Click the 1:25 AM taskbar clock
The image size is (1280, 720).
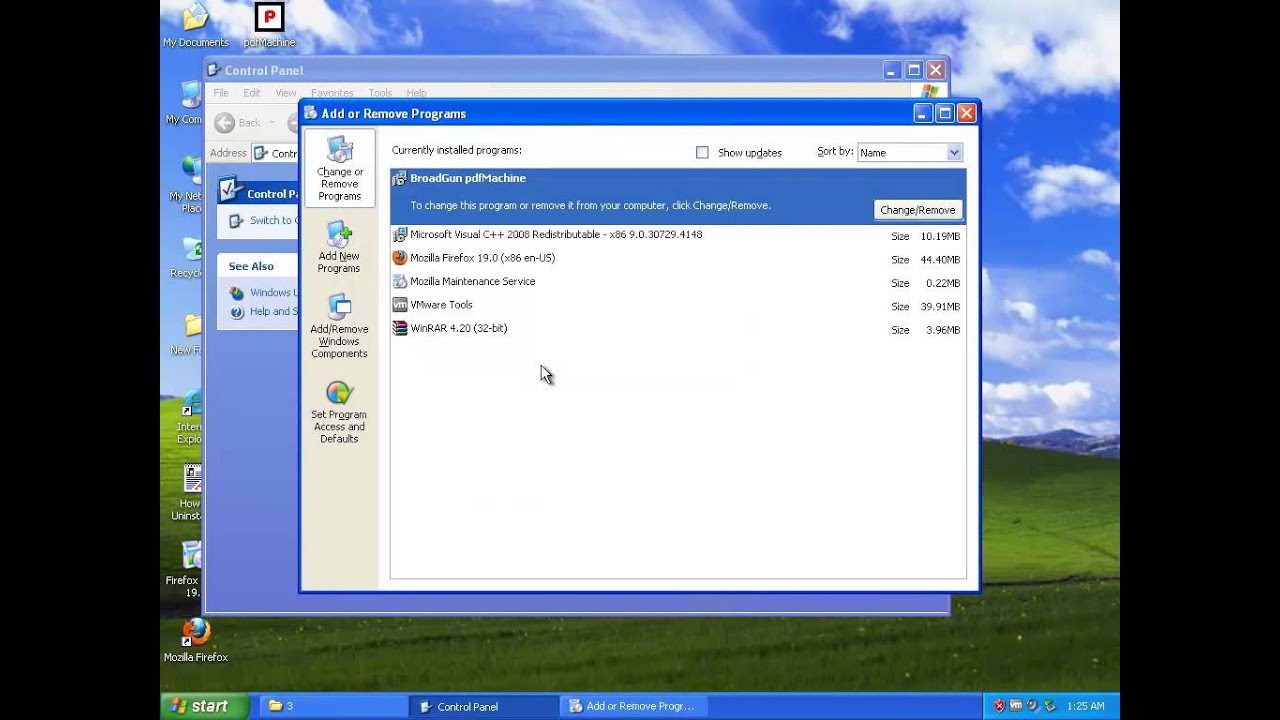click(x=1085, y=706)
